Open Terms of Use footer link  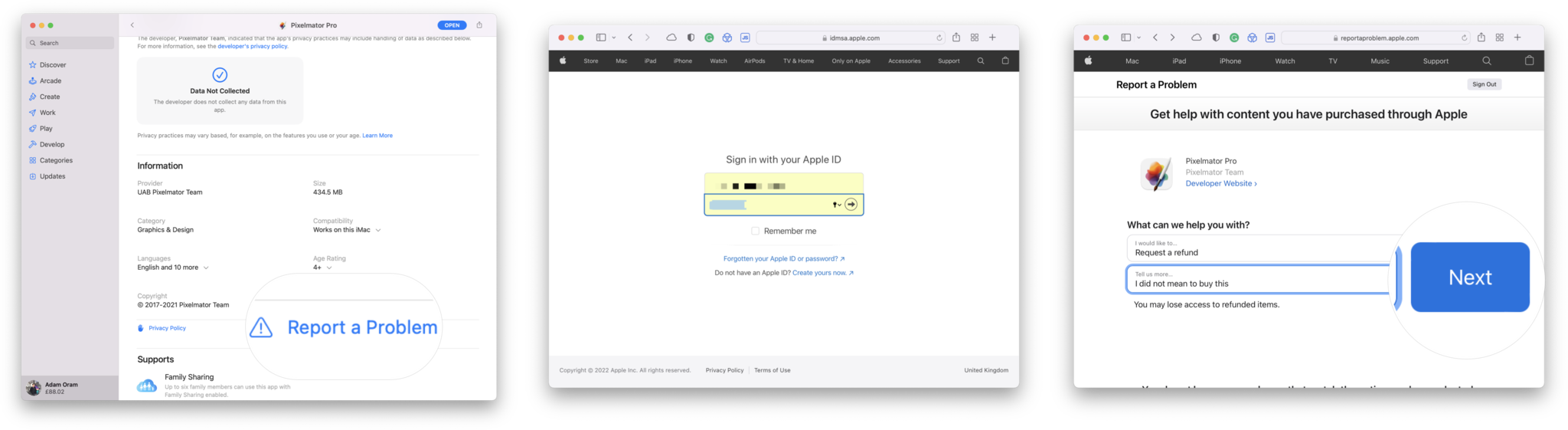773,370
